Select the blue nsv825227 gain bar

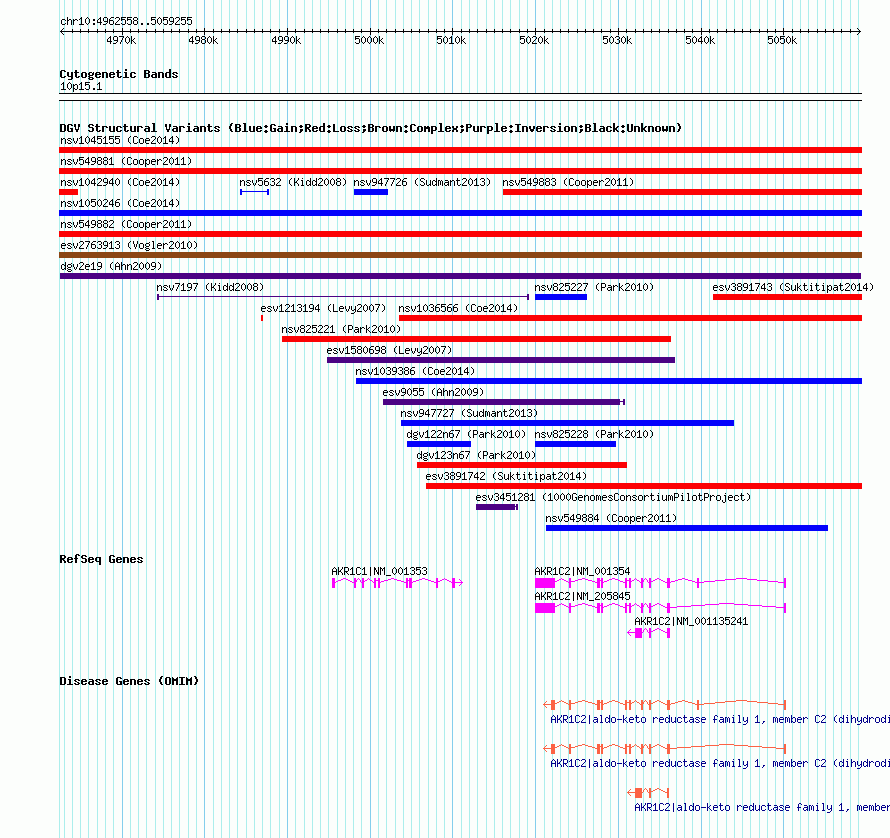pos(561,297)
